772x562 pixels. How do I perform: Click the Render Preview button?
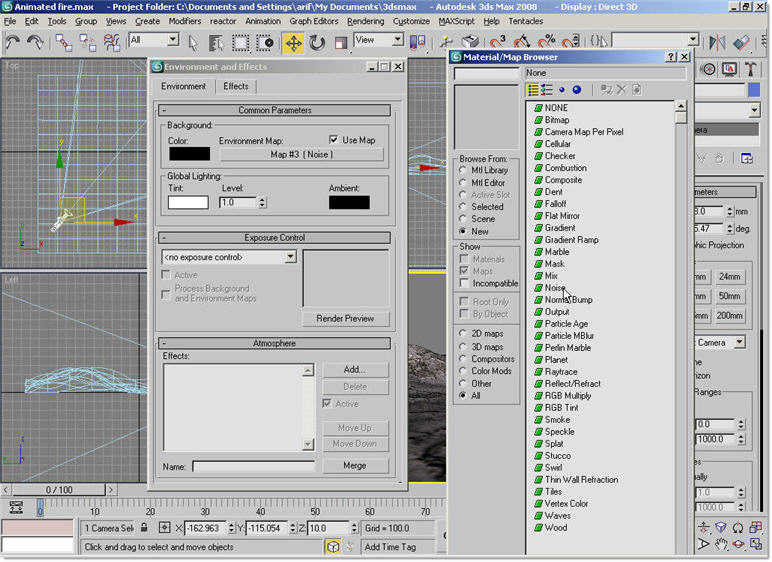point(345,319)
